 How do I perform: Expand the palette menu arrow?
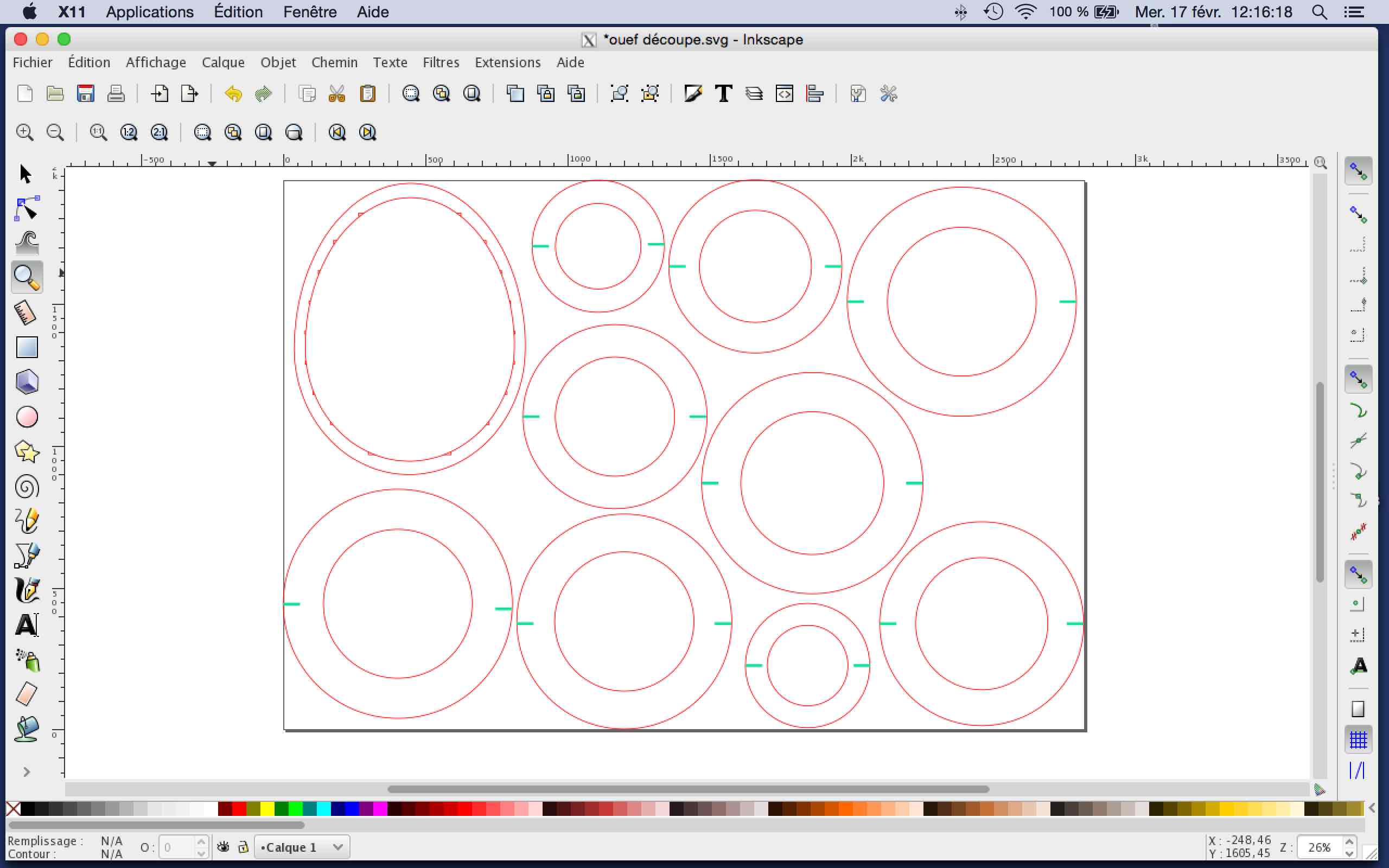click(x=1371, y=808)
